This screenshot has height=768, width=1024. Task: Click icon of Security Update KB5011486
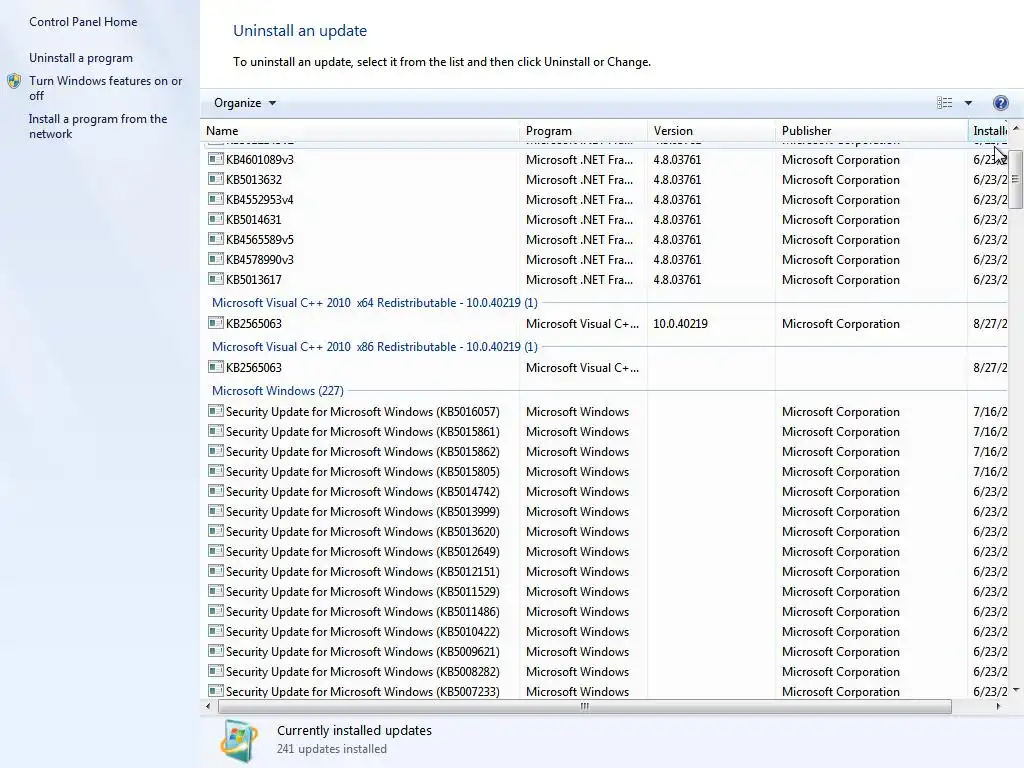[216, 611]
